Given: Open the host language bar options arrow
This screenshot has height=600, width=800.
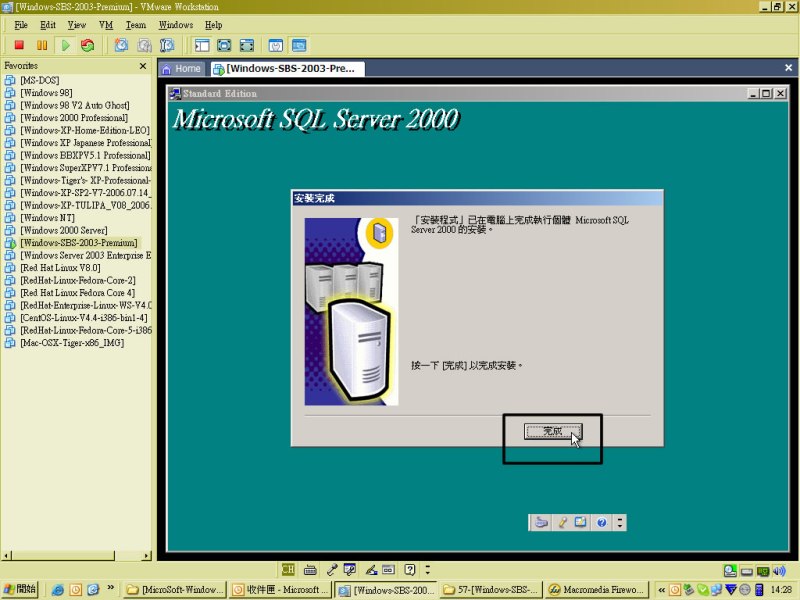Looking at the screenshot, I should 428,569.
